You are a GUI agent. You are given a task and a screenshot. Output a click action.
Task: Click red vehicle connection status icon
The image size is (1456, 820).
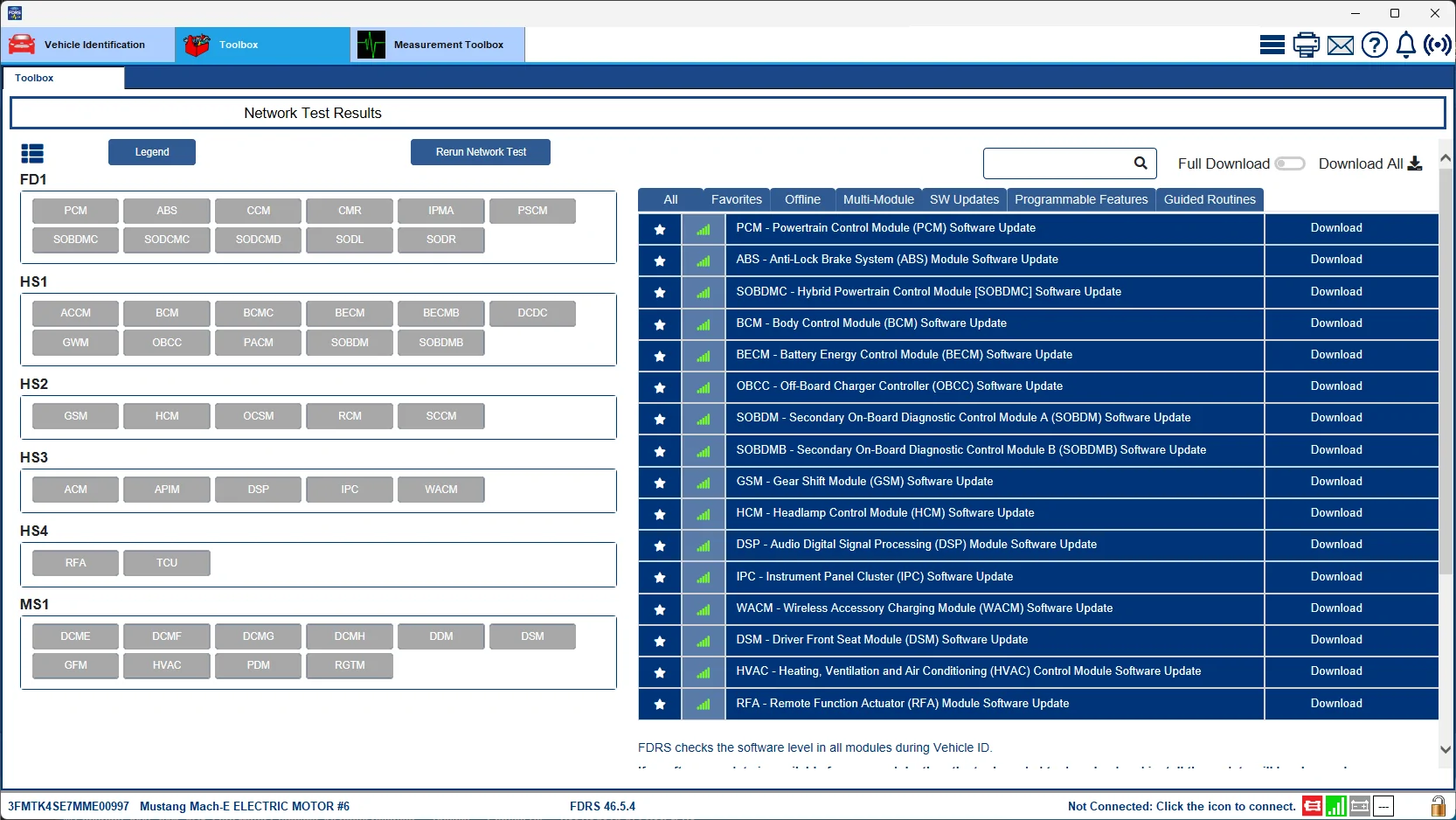point(1312,806)
